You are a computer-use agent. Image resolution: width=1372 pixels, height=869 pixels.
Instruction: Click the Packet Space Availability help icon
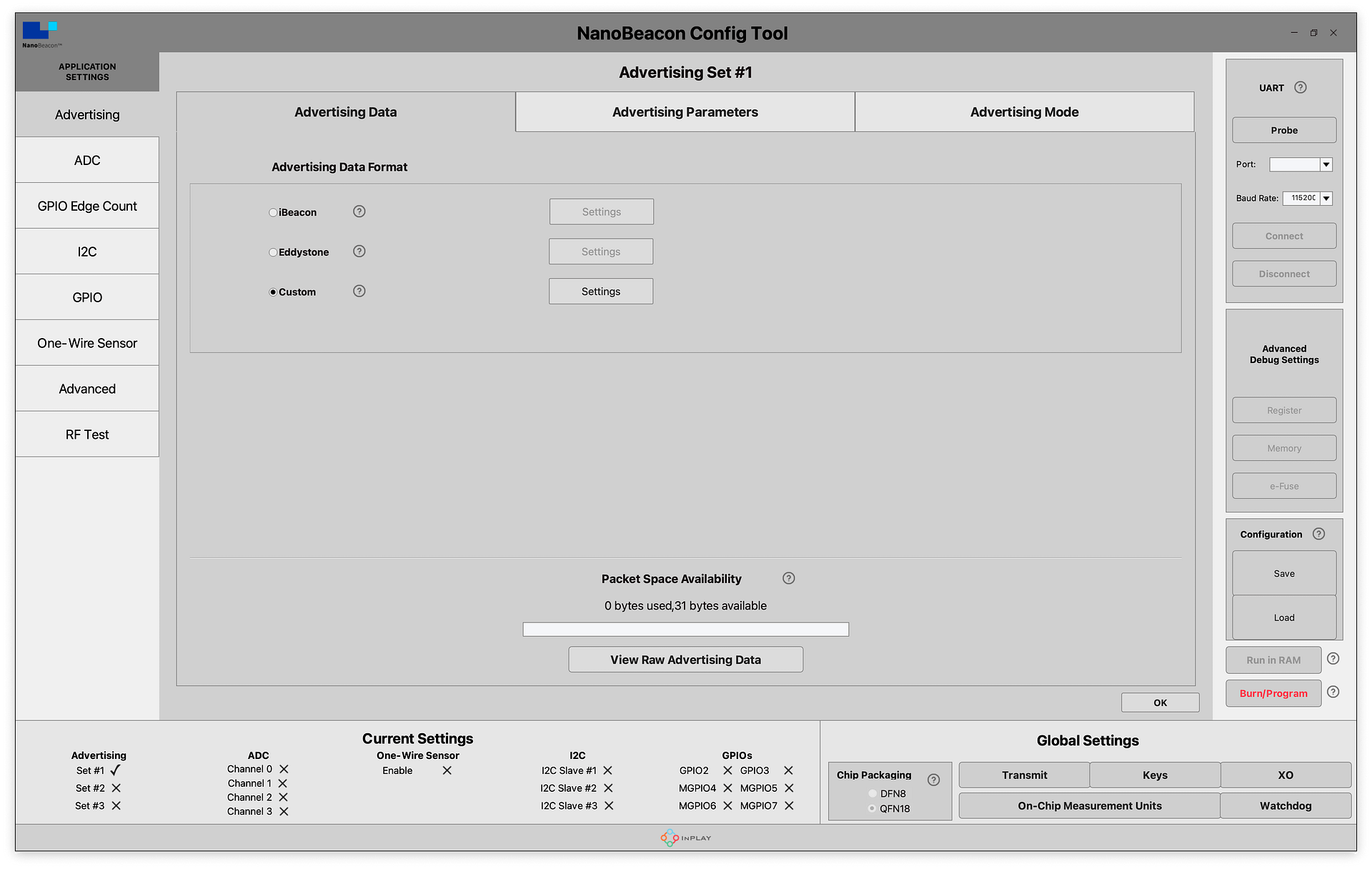(x=788, y=578)
